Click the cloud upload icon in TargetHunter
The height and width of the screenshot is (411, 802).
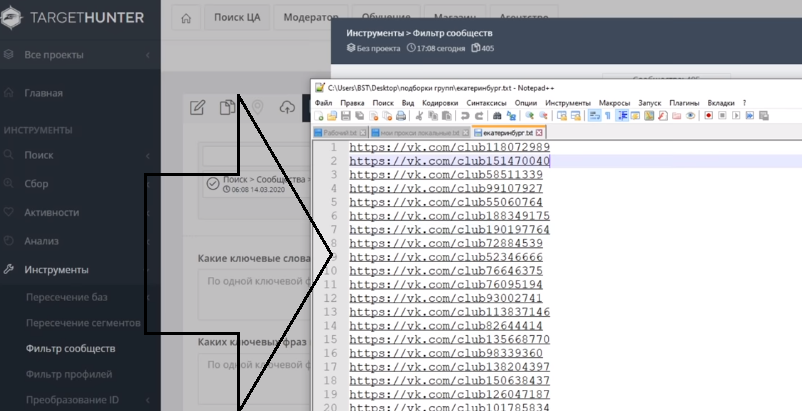[x=287, y=108]
